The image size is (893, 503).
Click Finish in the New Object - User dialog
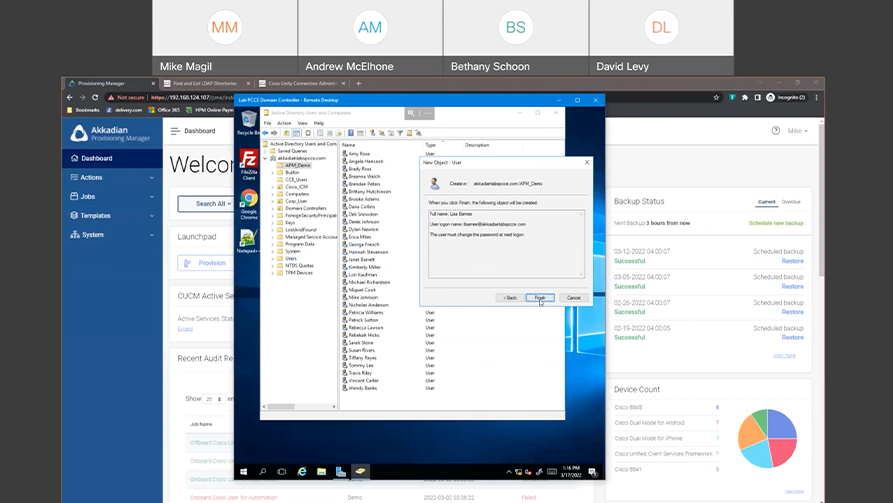pyautogui.click(x=540, y=298)
